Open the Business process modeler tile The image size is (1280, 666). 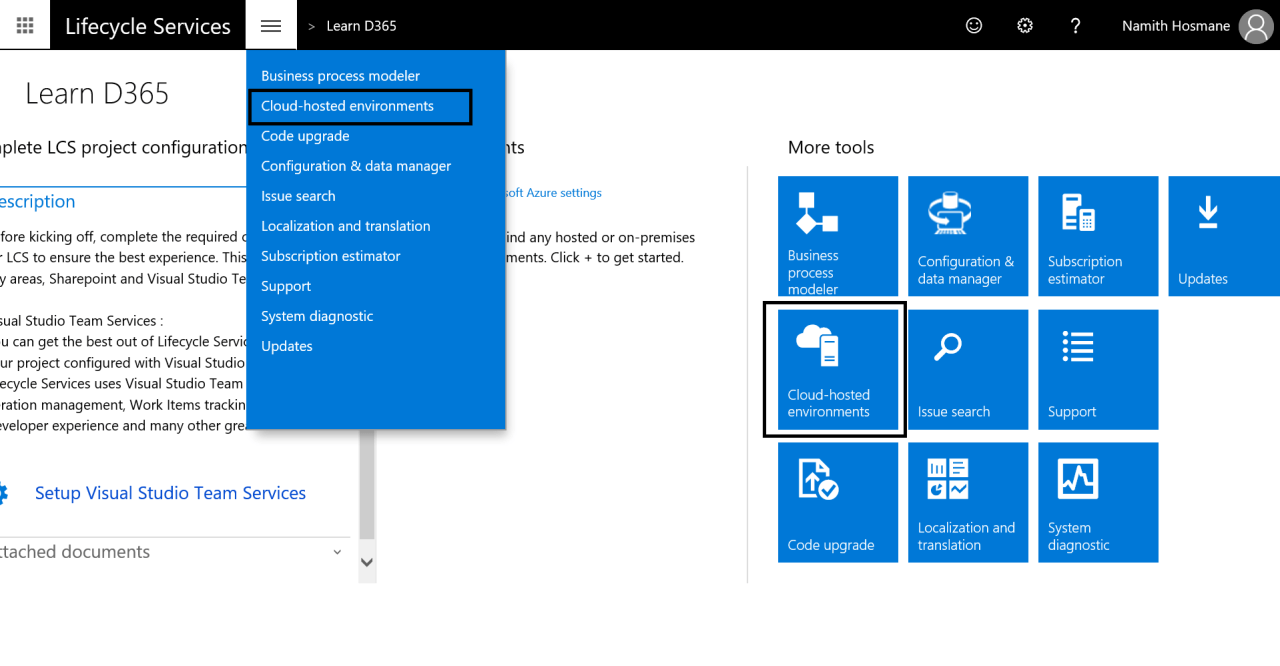(838, 236)
